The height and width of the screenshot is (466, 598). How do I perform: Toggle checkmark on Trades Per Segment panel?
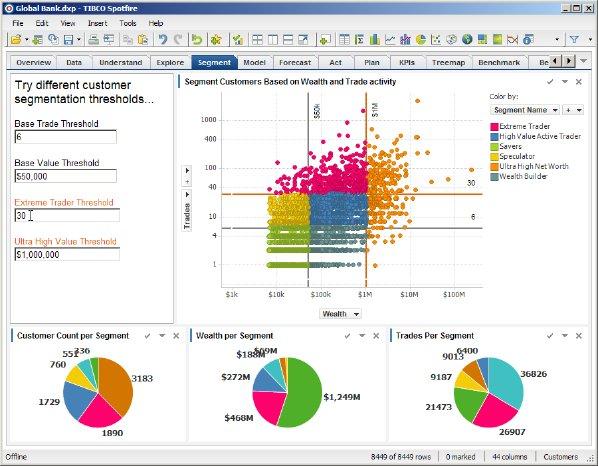[x=550, y=336]
